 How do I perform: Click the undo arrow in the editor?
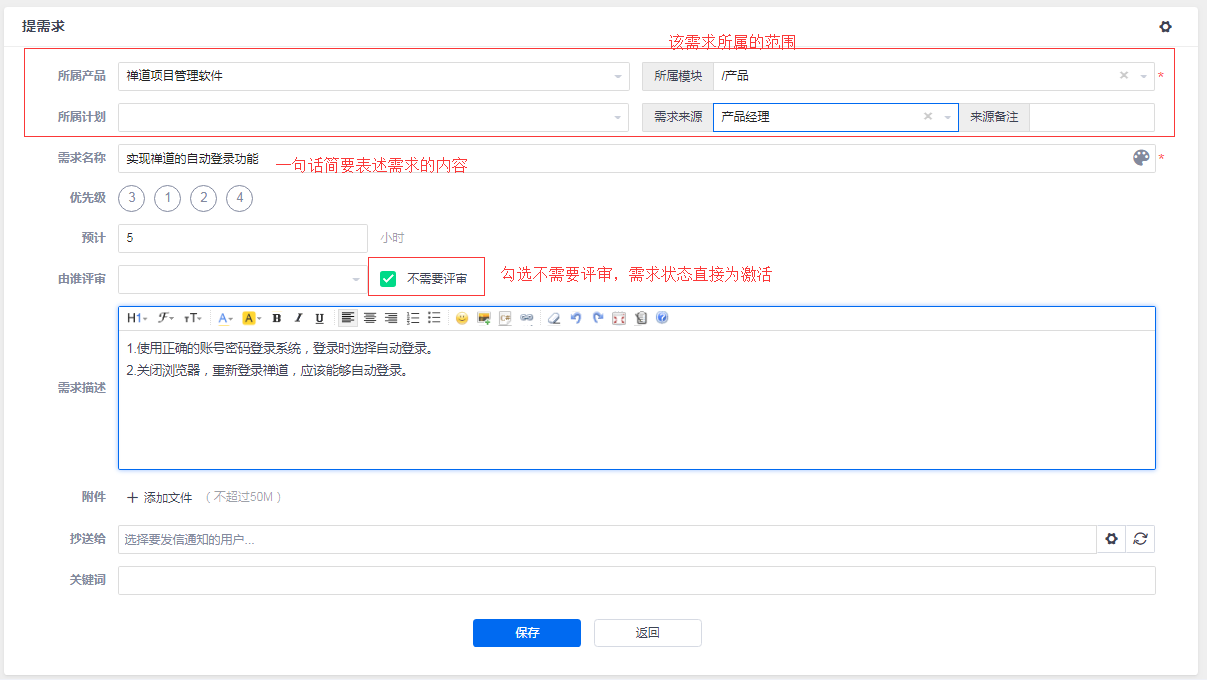point(576,318)
